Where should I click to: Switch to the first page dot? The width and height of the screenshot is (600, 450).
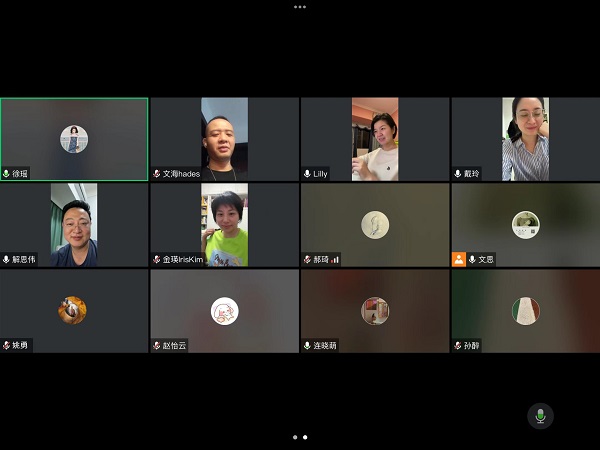tap(294, 437)
